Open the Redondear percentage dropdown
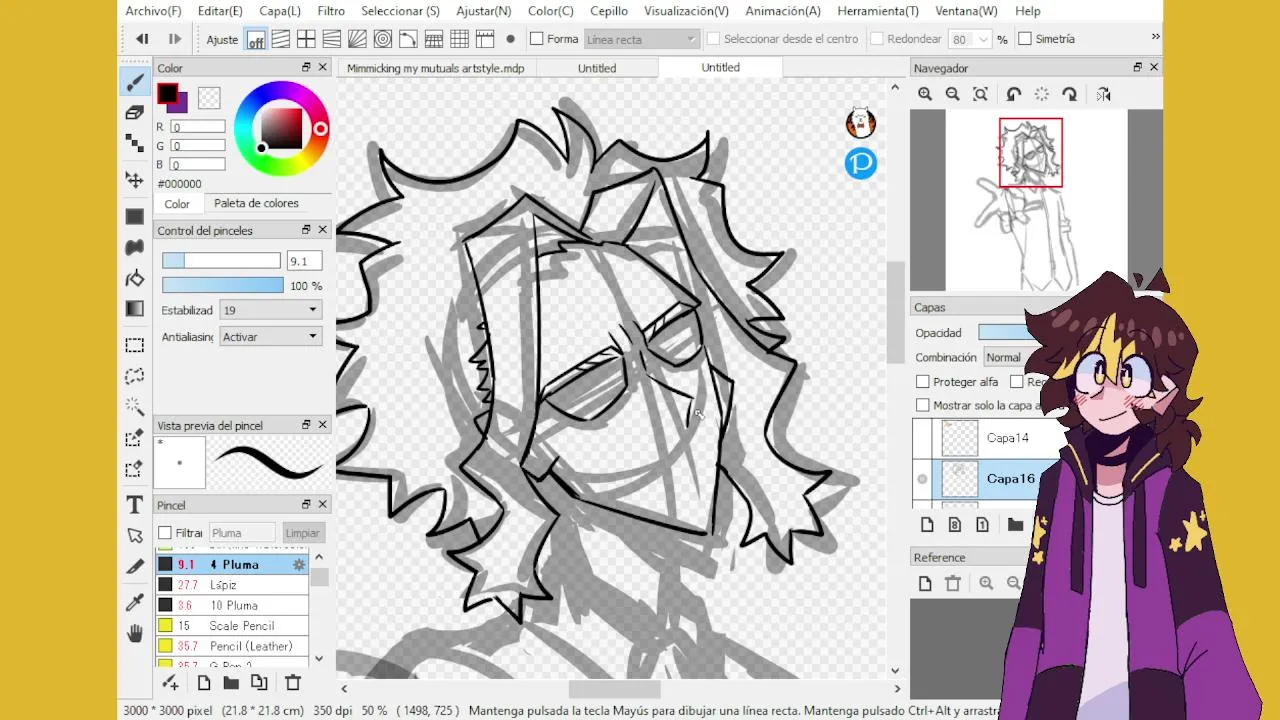 pyautogui.click(x=984, y=39)
